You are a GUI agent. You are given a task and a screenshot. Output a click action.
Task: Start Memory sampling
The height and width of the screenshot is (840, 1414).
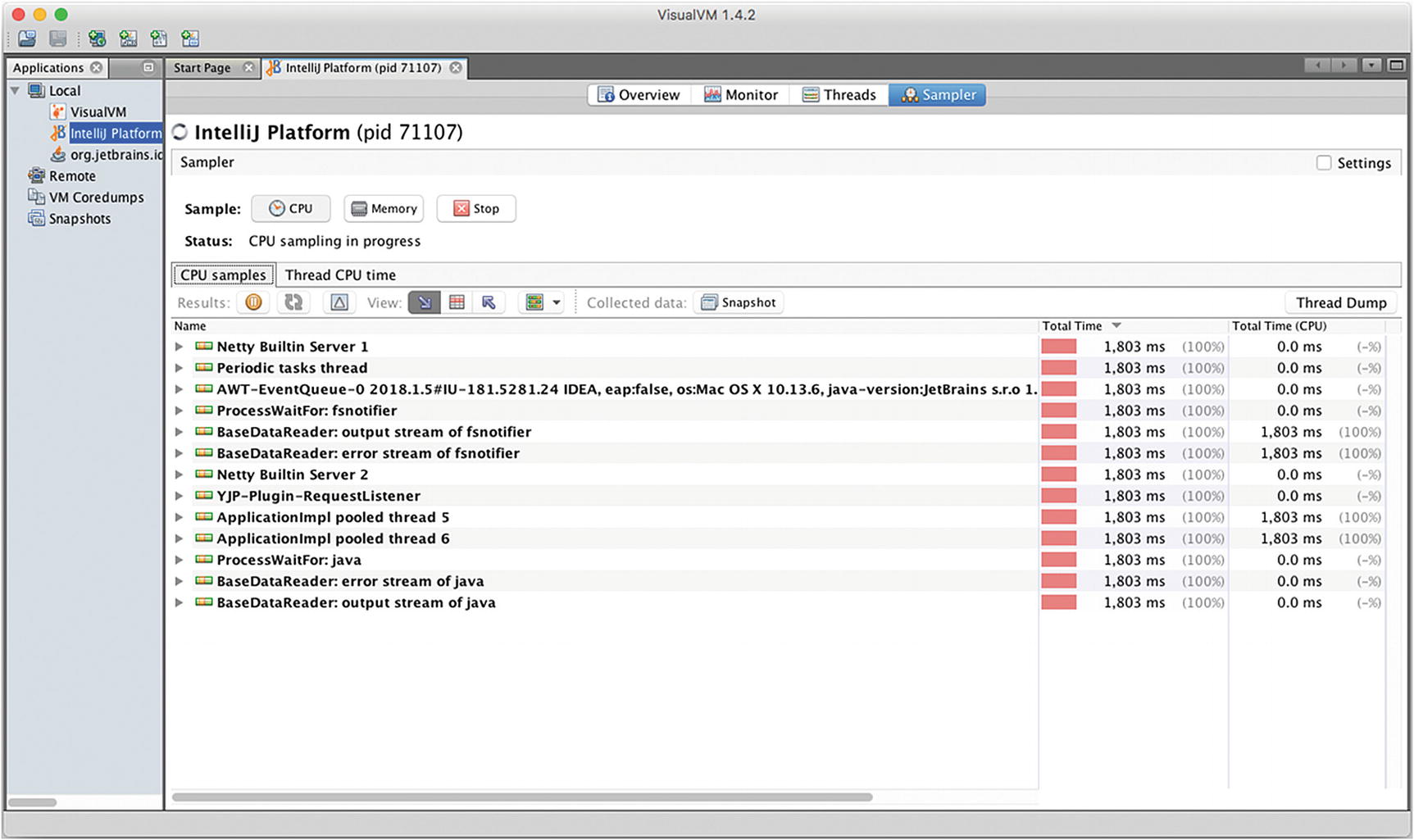tap(384, 208)
